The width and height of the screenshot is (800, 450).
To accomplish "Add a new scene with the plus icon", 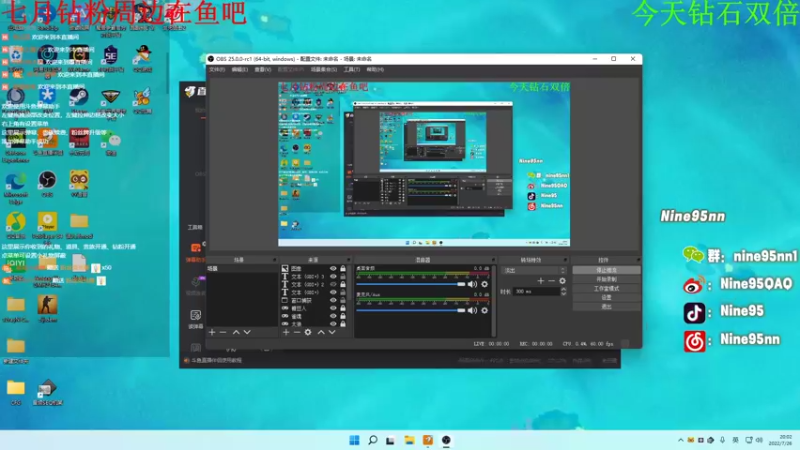I will click(x=212, y=332).
